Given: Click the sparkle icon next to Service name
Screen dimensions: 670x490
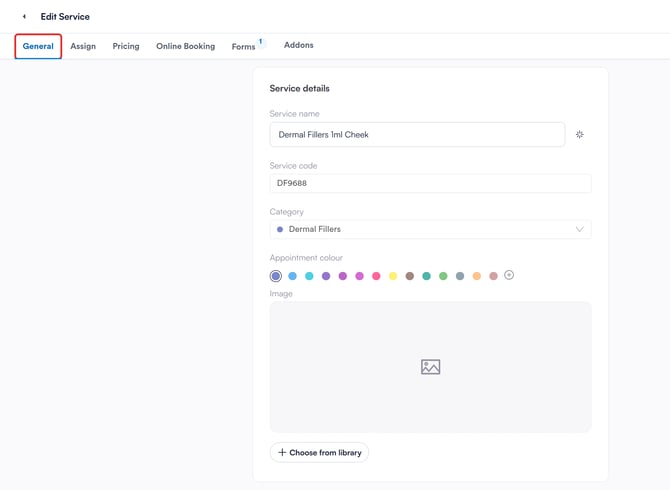Looking at the screenshot, I should click(579, 135).
